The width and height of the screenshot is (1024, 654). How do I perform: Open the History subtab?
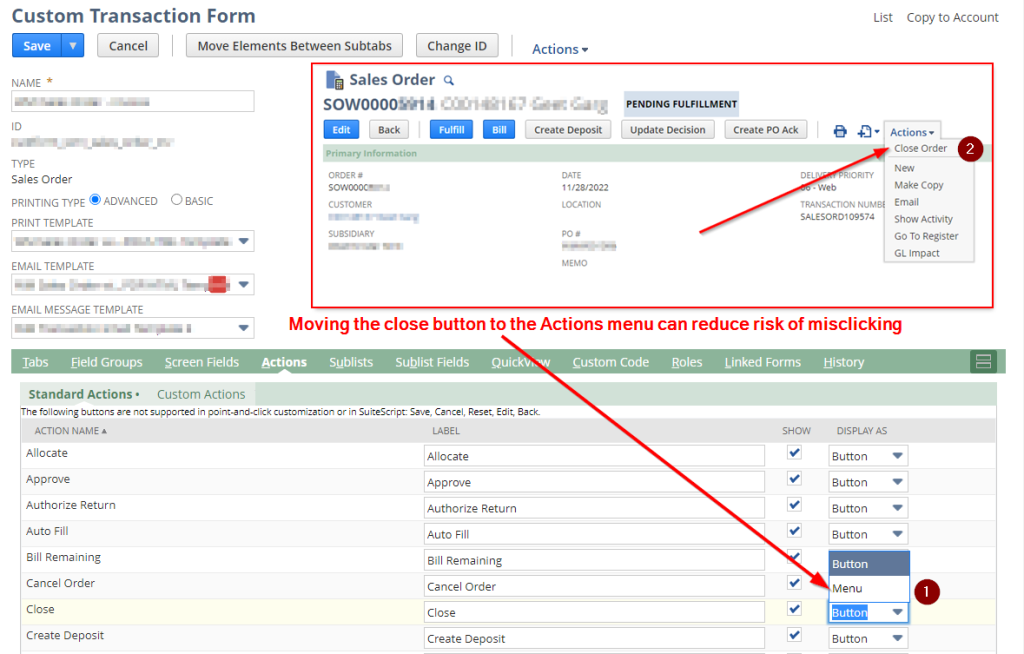coord(843,362)
